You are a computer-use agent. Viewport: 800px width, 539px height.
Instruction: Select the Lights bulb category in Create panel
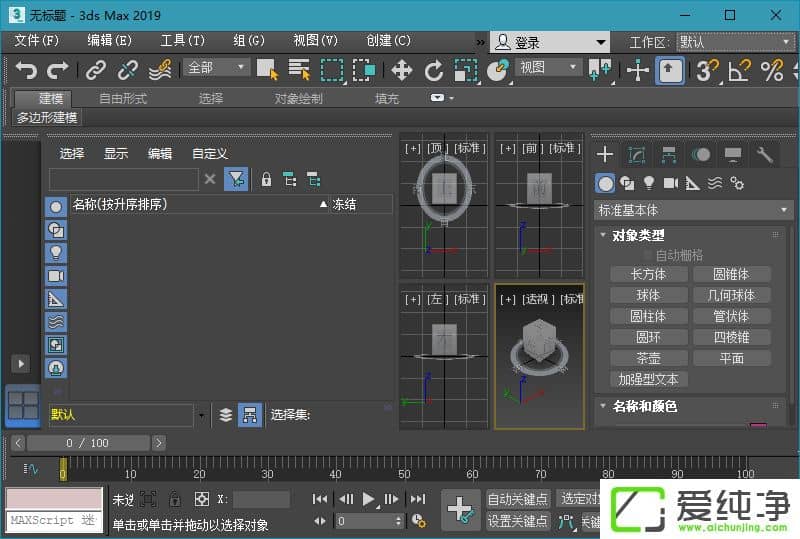coord(648,183)
